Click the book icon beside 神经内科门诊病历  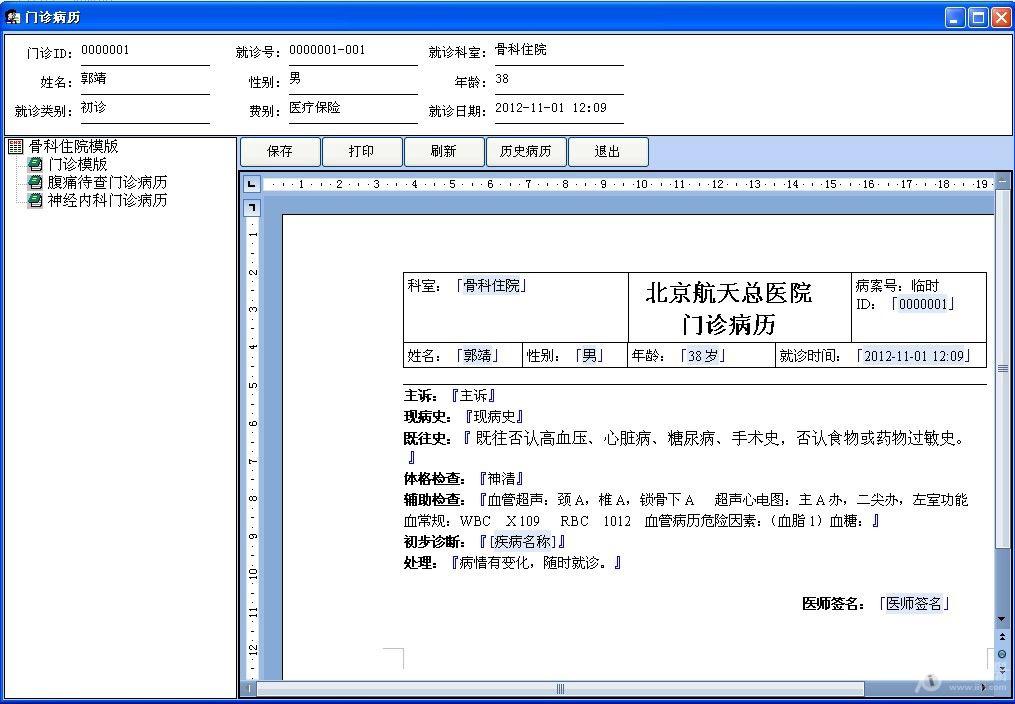pos(35,201)
